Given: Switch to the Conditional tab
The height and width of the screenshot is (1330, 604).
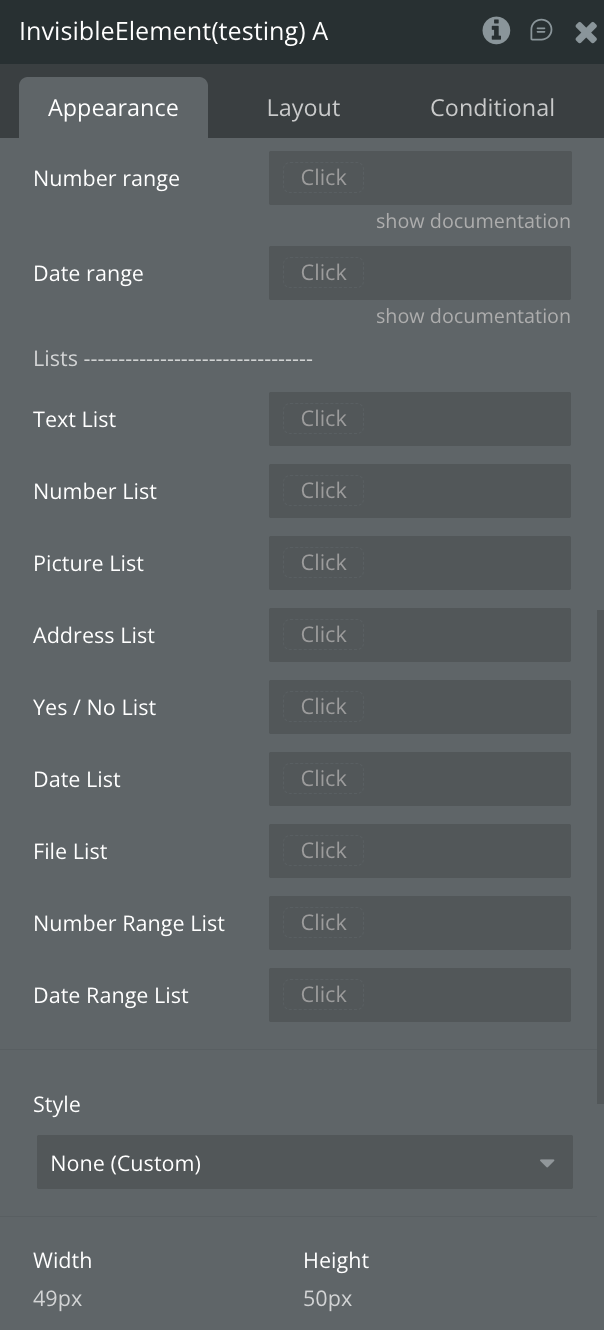Looking at the screenshot, I should 492,108.
